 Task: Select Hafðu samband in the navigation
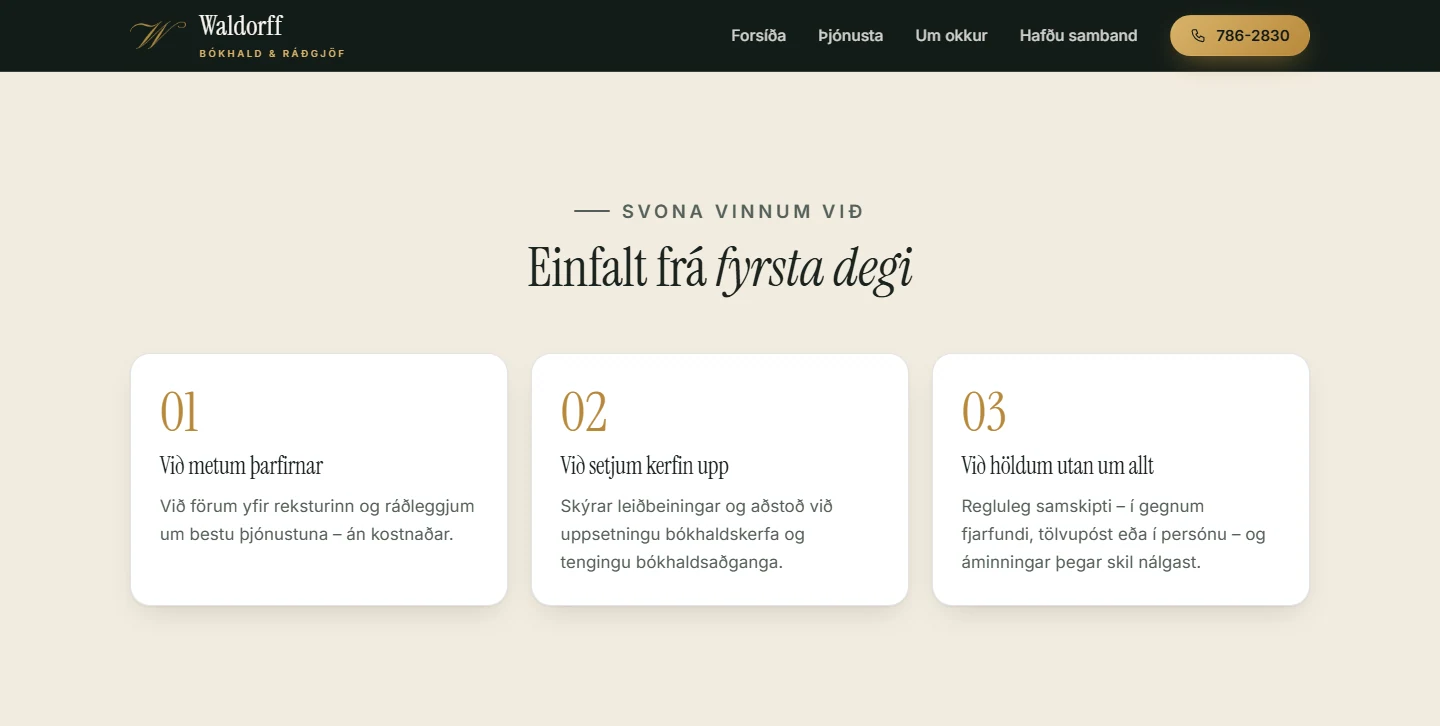pyautogui.click(x=1078, y=36)
